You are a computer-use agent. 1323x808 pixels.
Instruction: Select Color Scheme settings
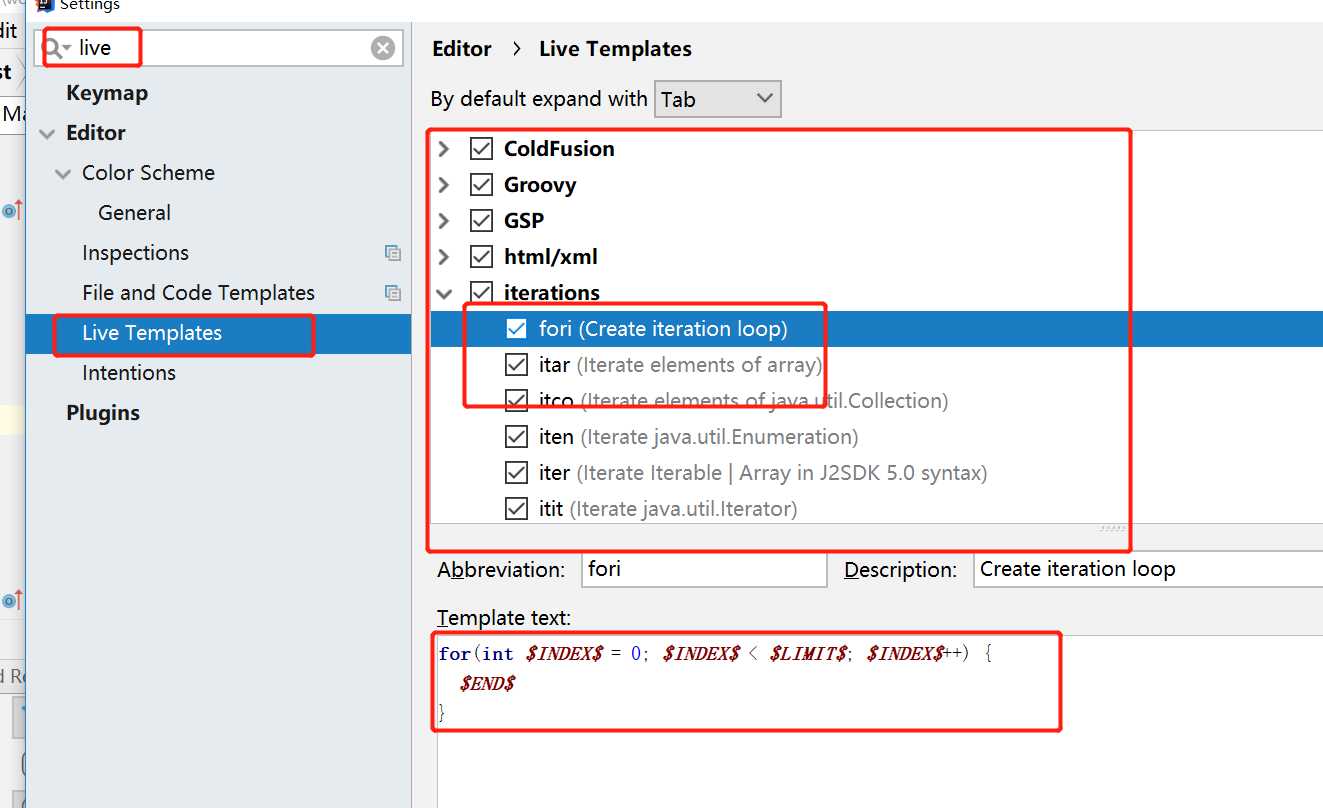(x=148, y=173)
